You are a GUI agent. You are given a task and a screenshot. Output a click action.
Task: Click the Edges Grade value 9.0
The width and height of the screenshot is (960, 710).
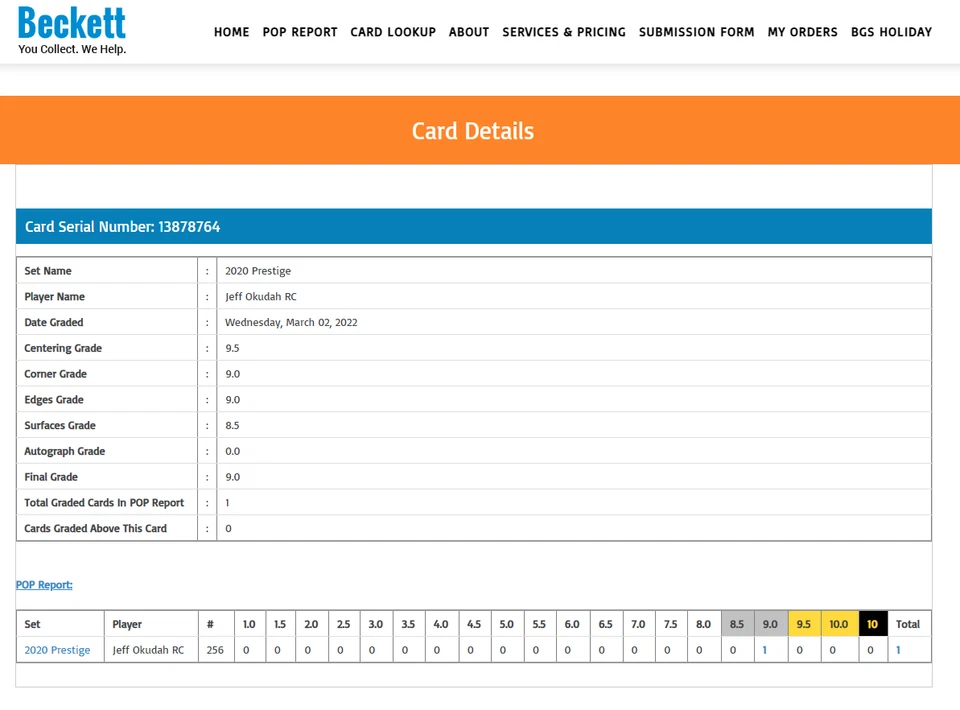[233, 400]
